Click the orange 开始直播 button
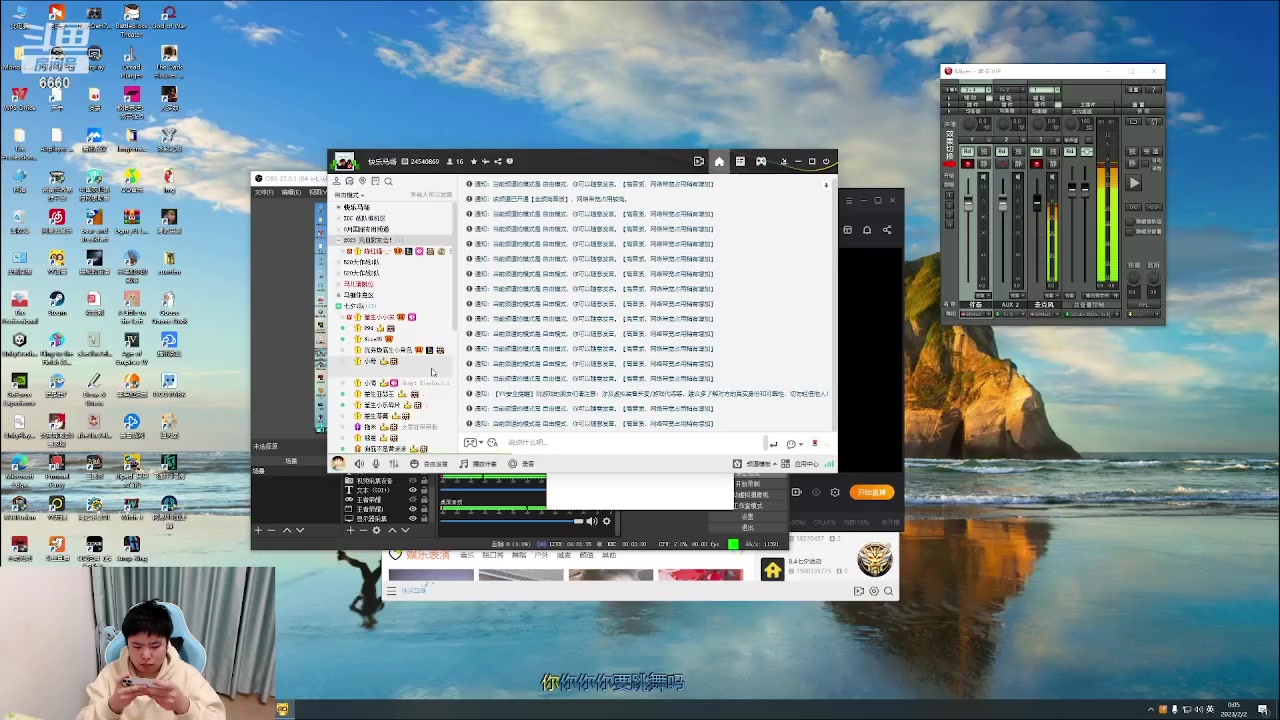Screen dimensions: 1280x720 pyautogui.click(x=871, y=492)
